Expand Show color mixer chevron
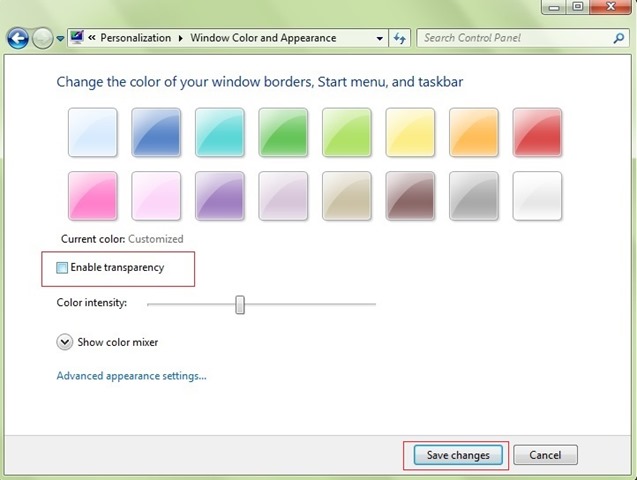Screen dimensions: 637x480 pyautogui.click(x=65, y=342)
